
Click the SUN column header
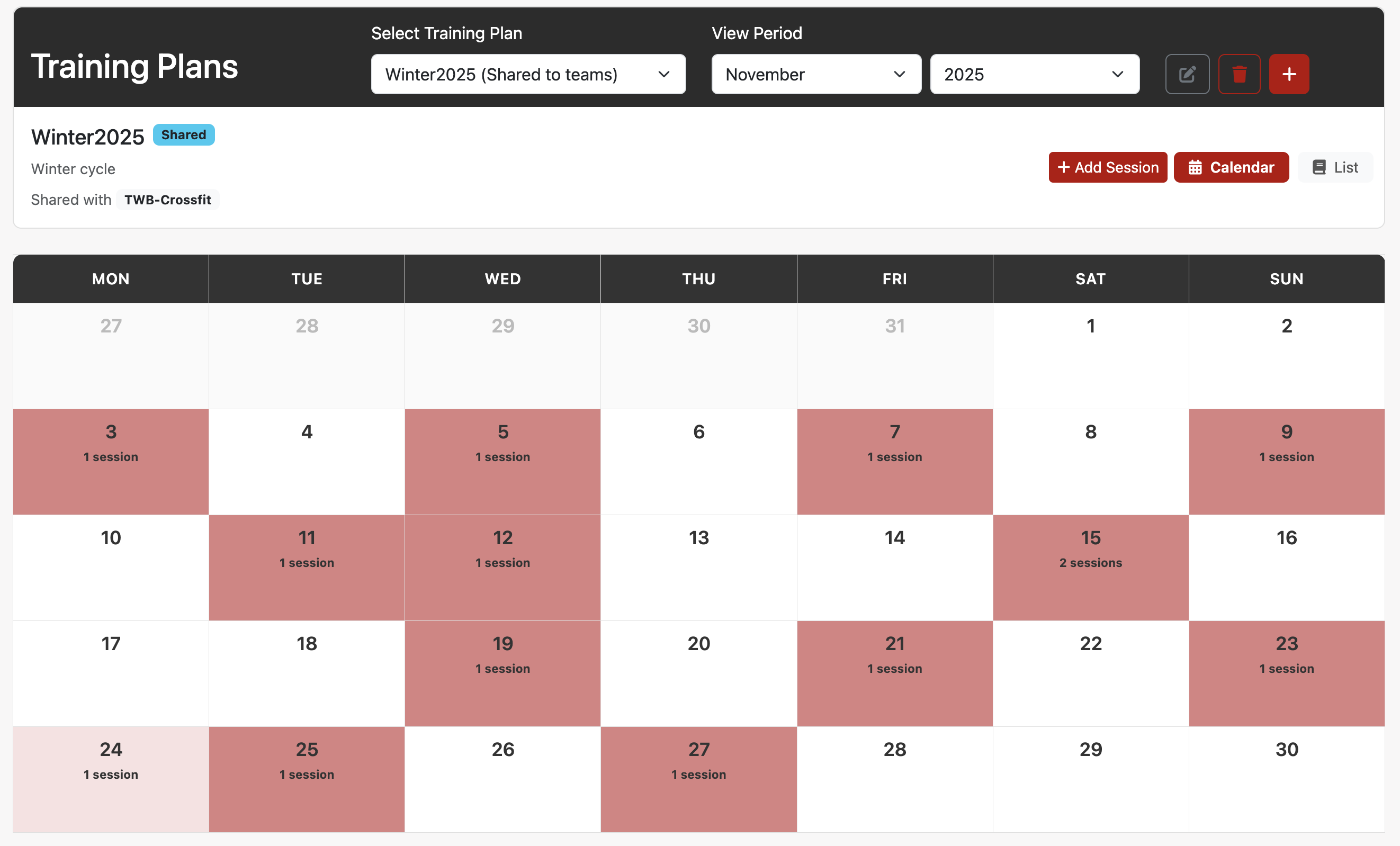pos(1286,279)
